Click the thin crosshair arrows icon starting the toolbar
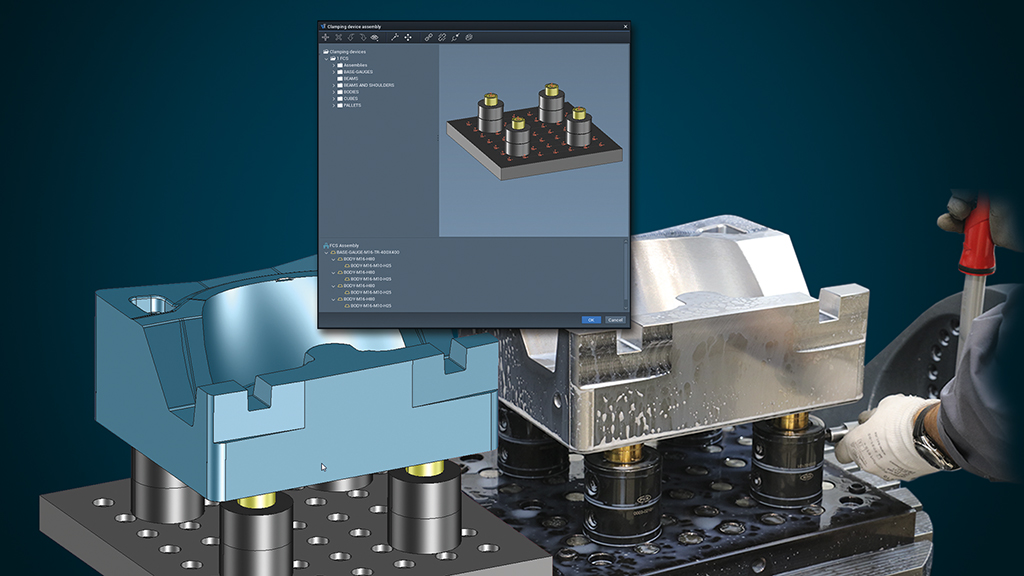 [x=325, y=37]
